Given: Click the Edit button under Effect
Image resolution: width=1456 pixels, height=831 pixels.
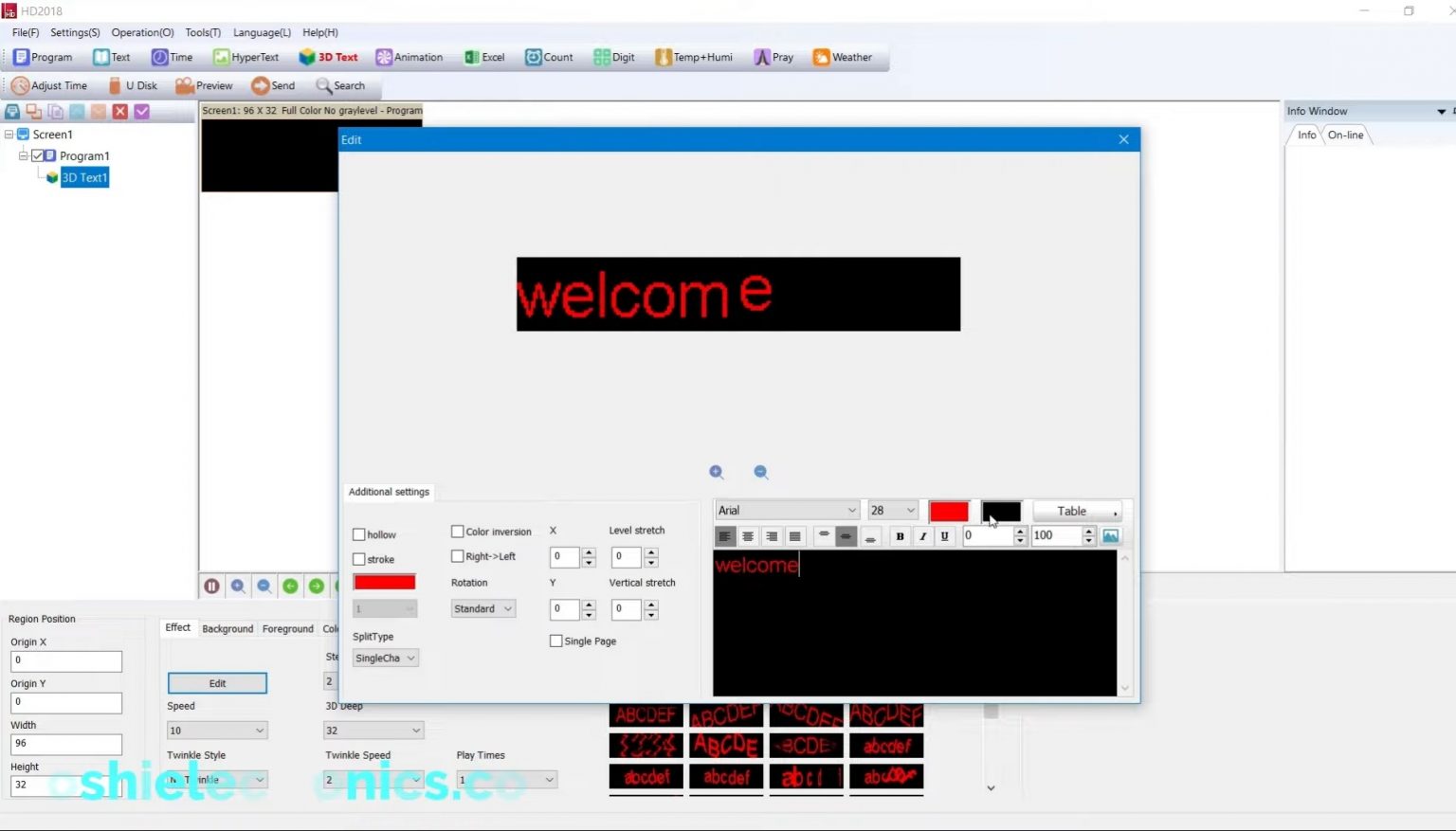Looking at the screenshot, I should coord(216,682).
